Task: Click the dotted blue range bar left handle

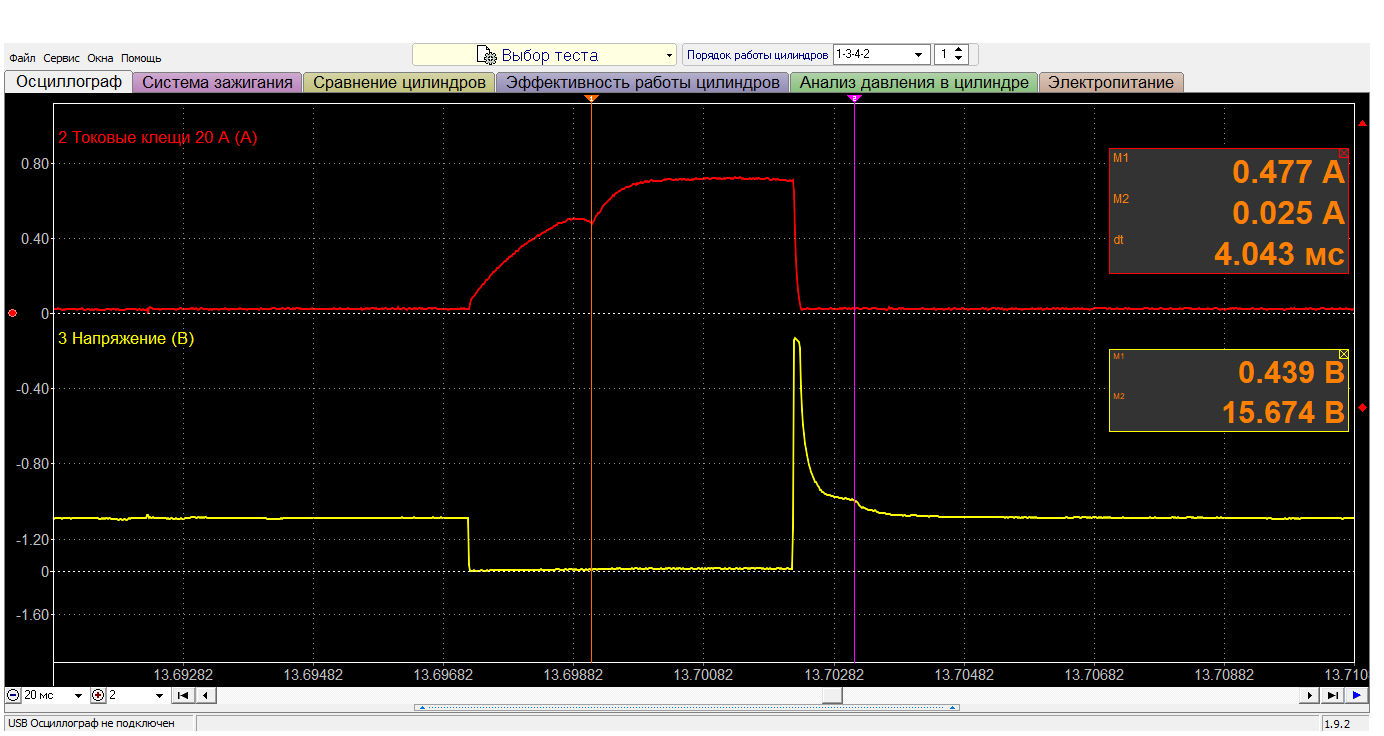Action: pos(421,707)
